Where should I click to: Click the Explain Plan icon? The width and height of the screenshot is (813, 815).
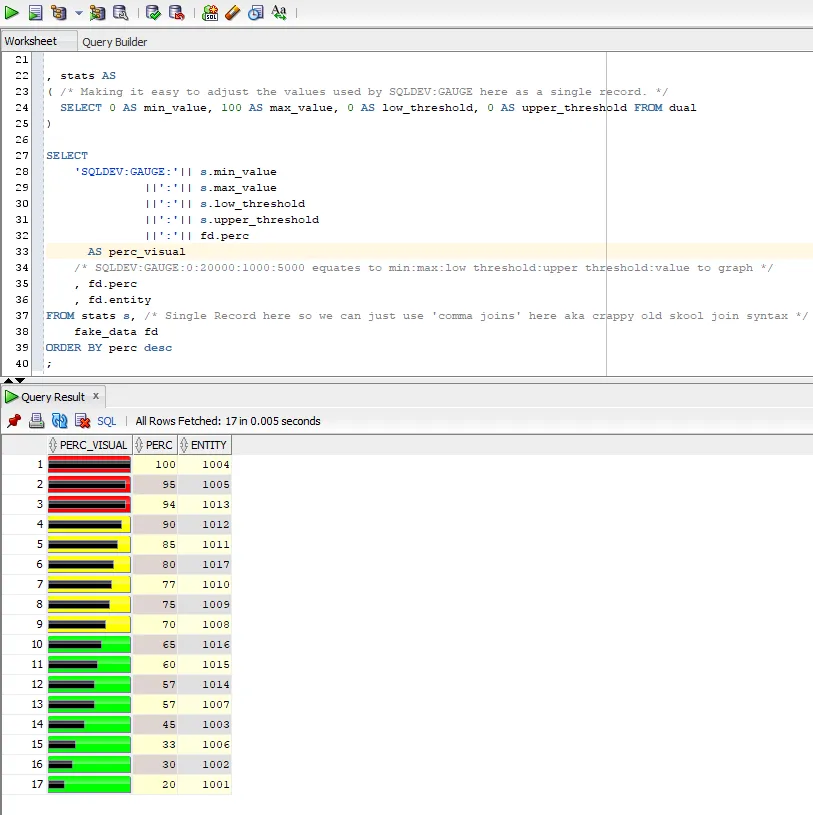coord(59,13)
